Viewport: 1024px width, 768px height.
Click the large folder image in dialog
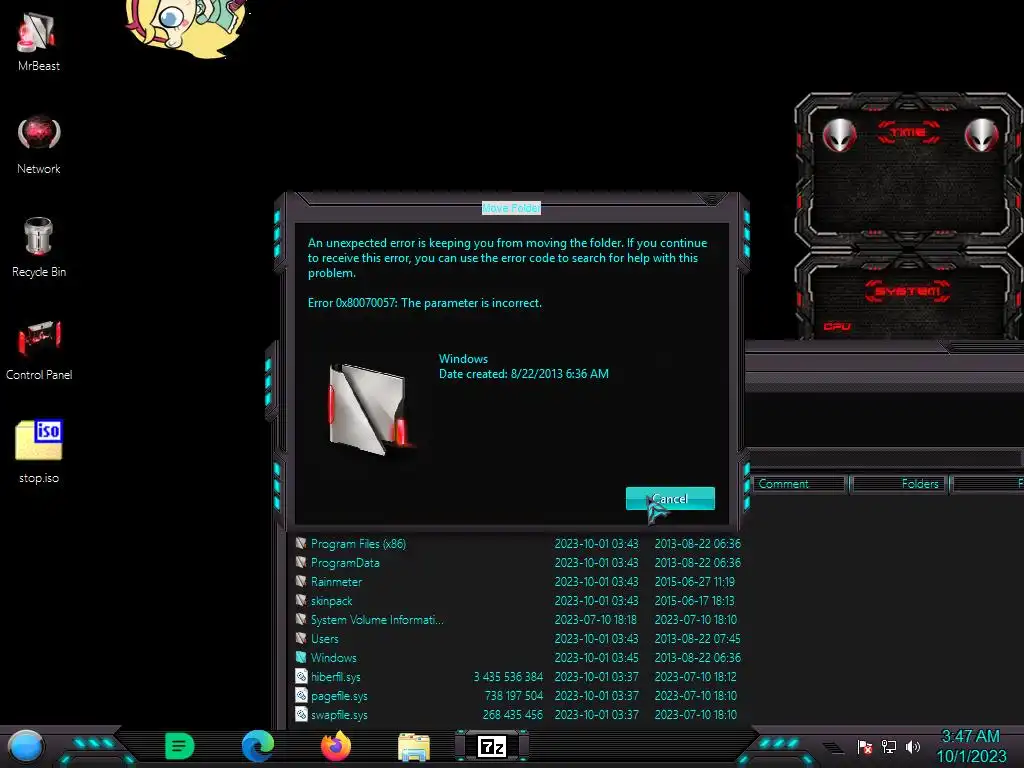point(370,409)
